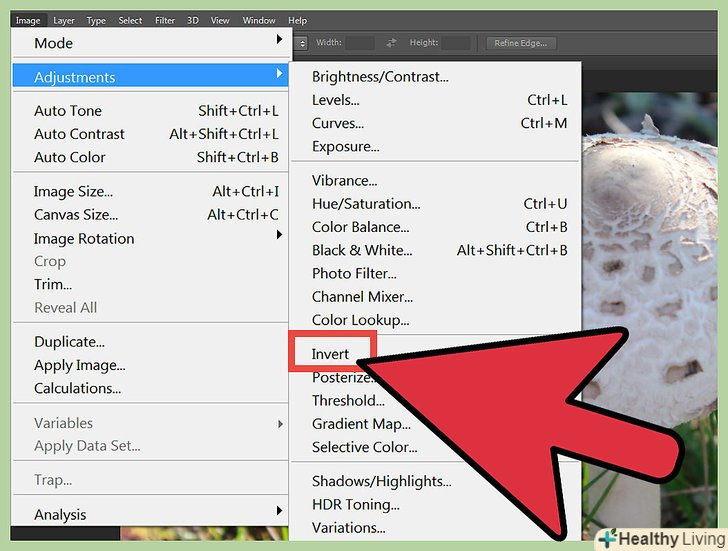Screen dimensions: 728x551
Task: Open Calculations dialog
Action: [x=151, y=388]
